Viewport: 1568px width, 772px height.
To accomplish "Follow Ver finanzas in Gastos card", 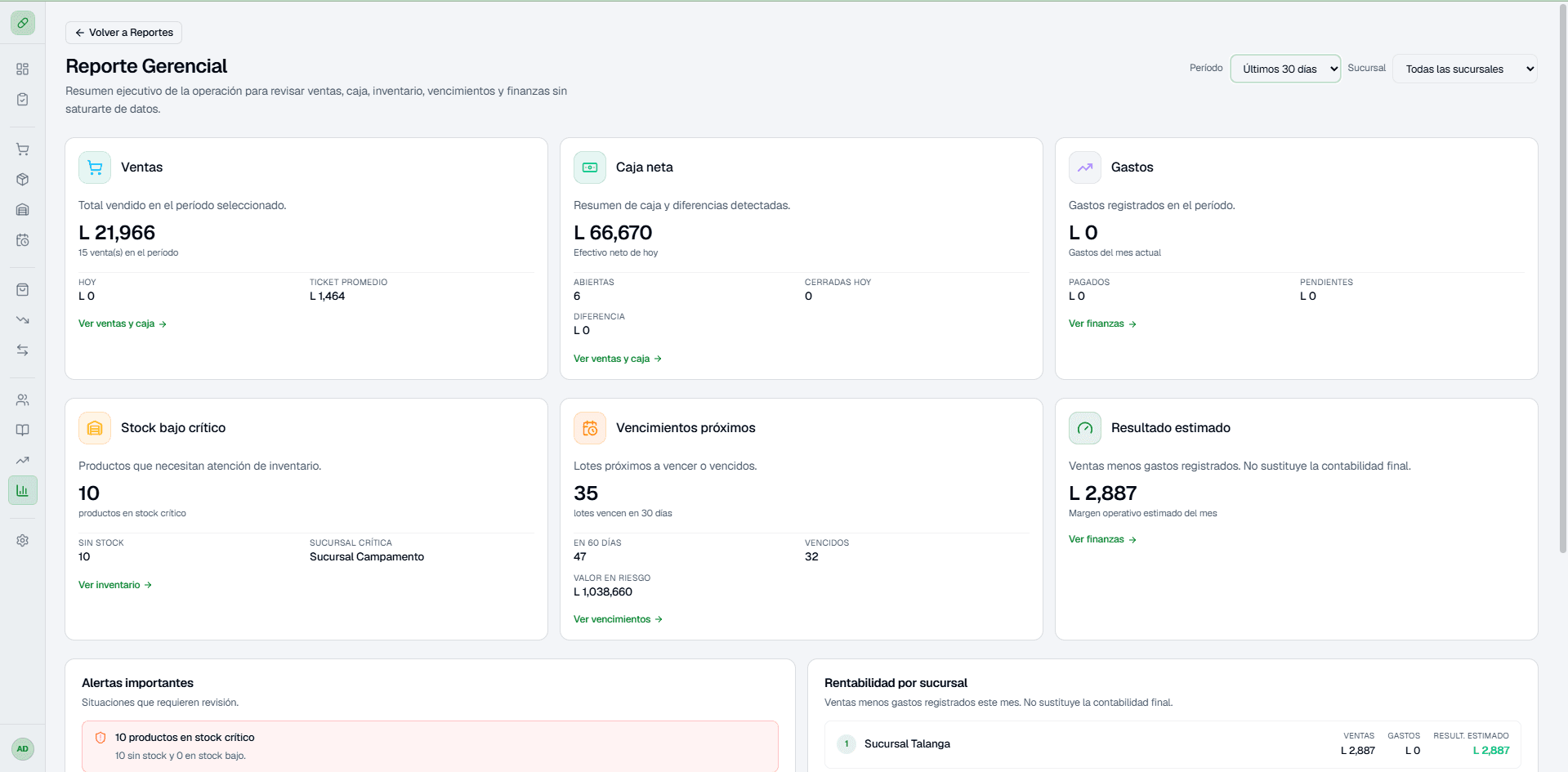I will point(1102,324).
